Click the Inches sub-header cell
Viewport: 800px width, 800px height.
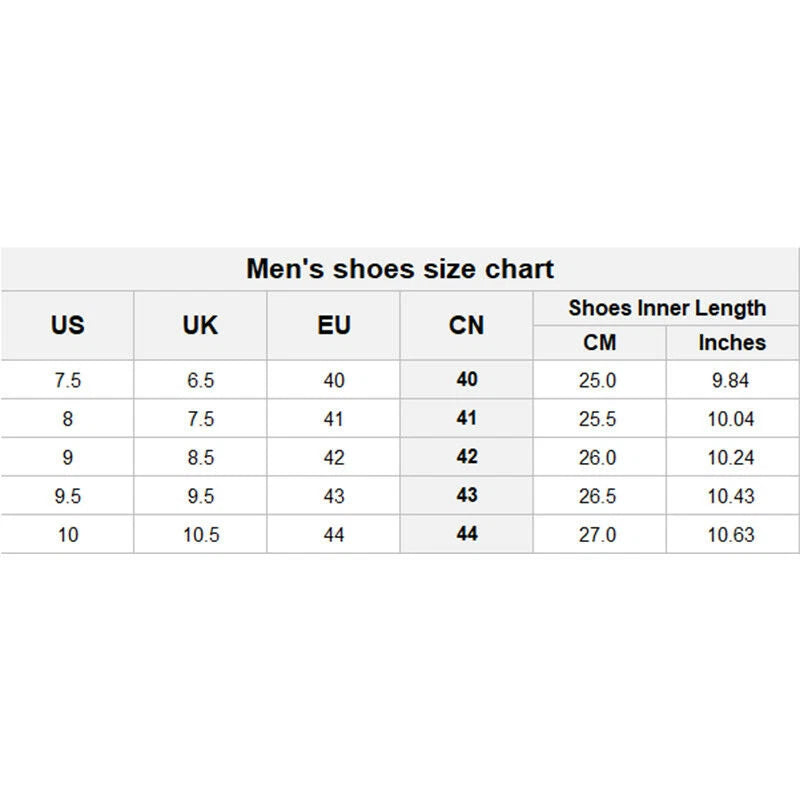pos(731,342)
